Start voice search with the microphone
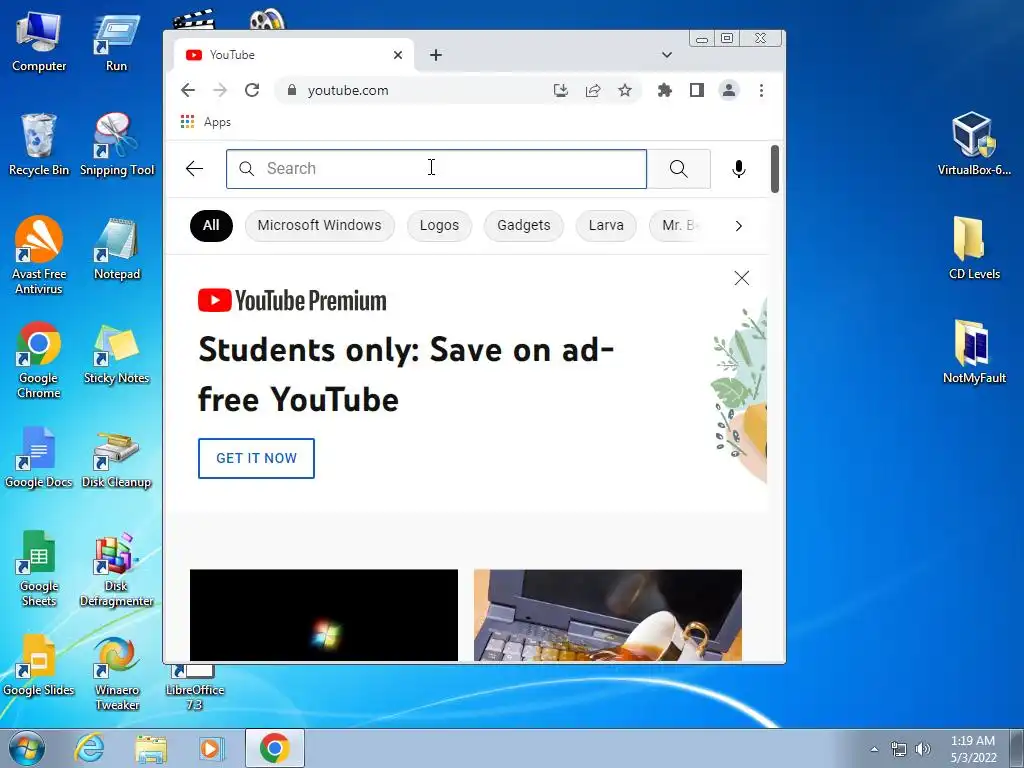The height and width of the screenshot is (768, 1024). coord(739,168)
